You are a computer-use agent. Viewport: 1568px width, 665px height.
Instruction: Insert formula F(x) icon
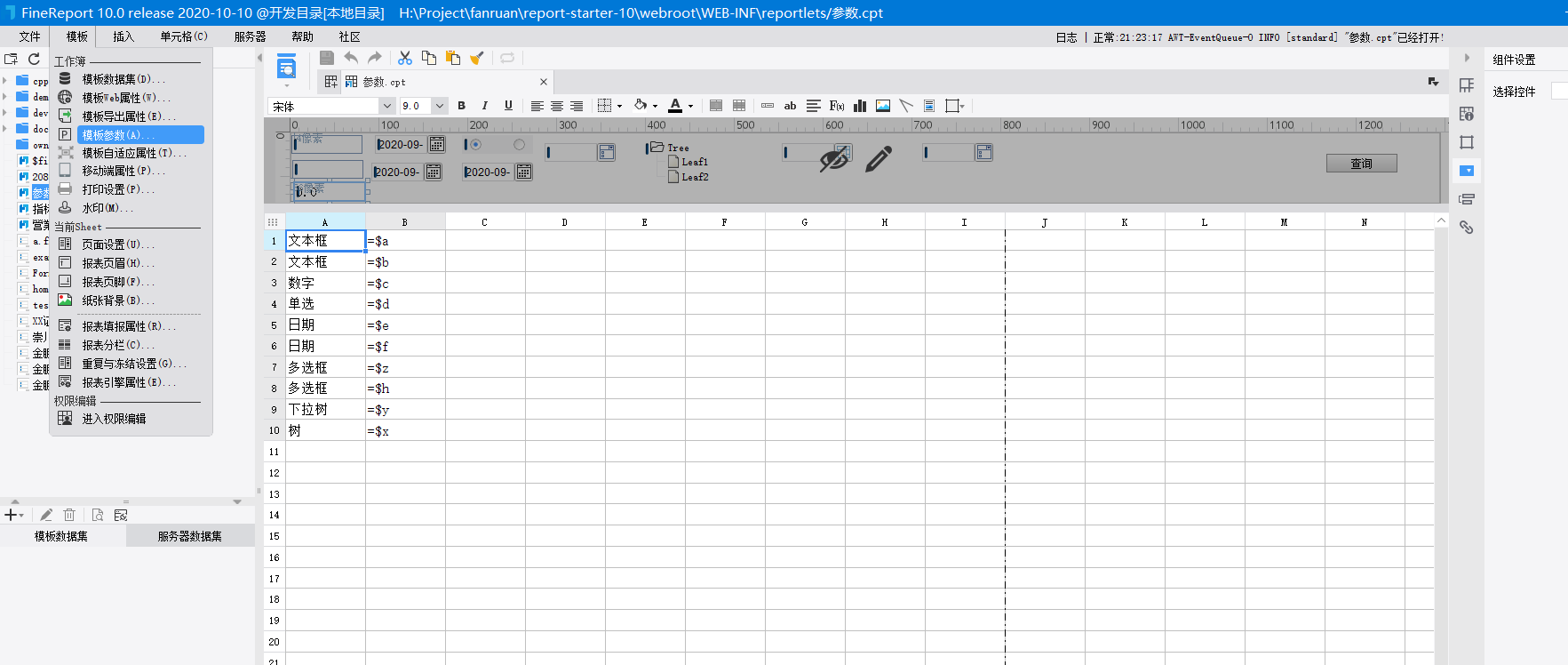837,106
